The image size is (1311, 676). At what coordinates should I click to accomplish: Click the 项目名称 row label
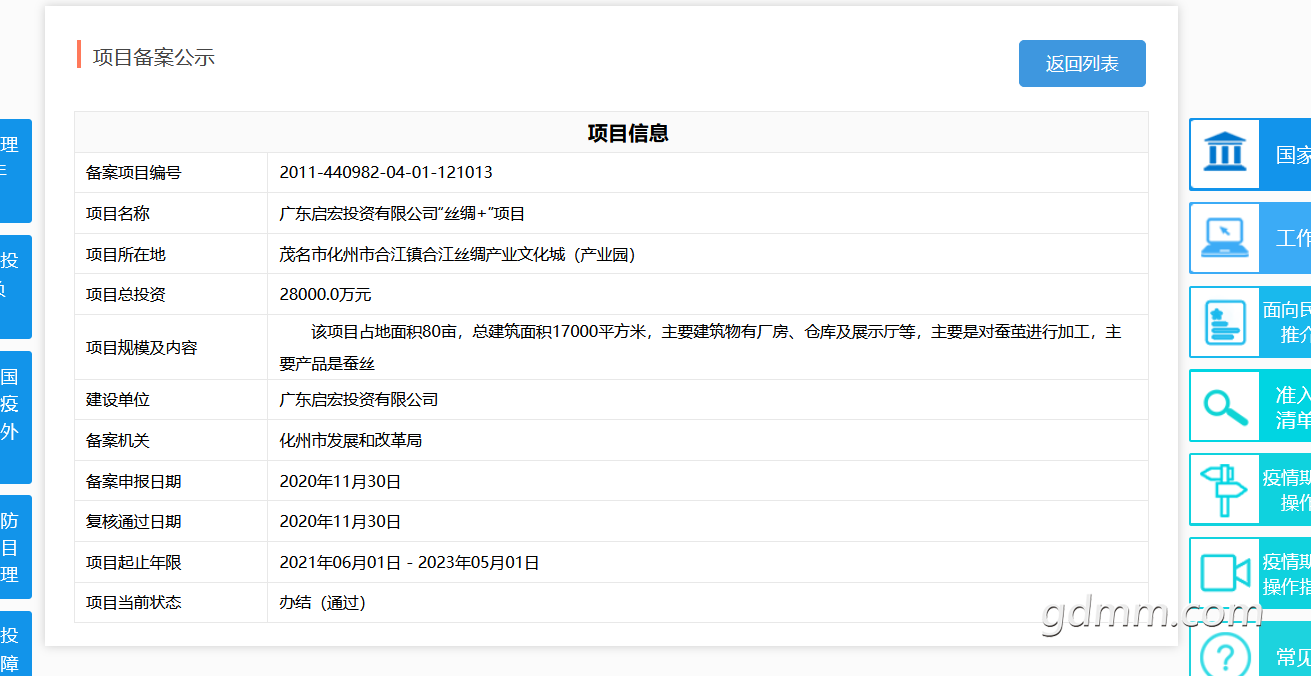pyautogui.click(x=118, y=214)
